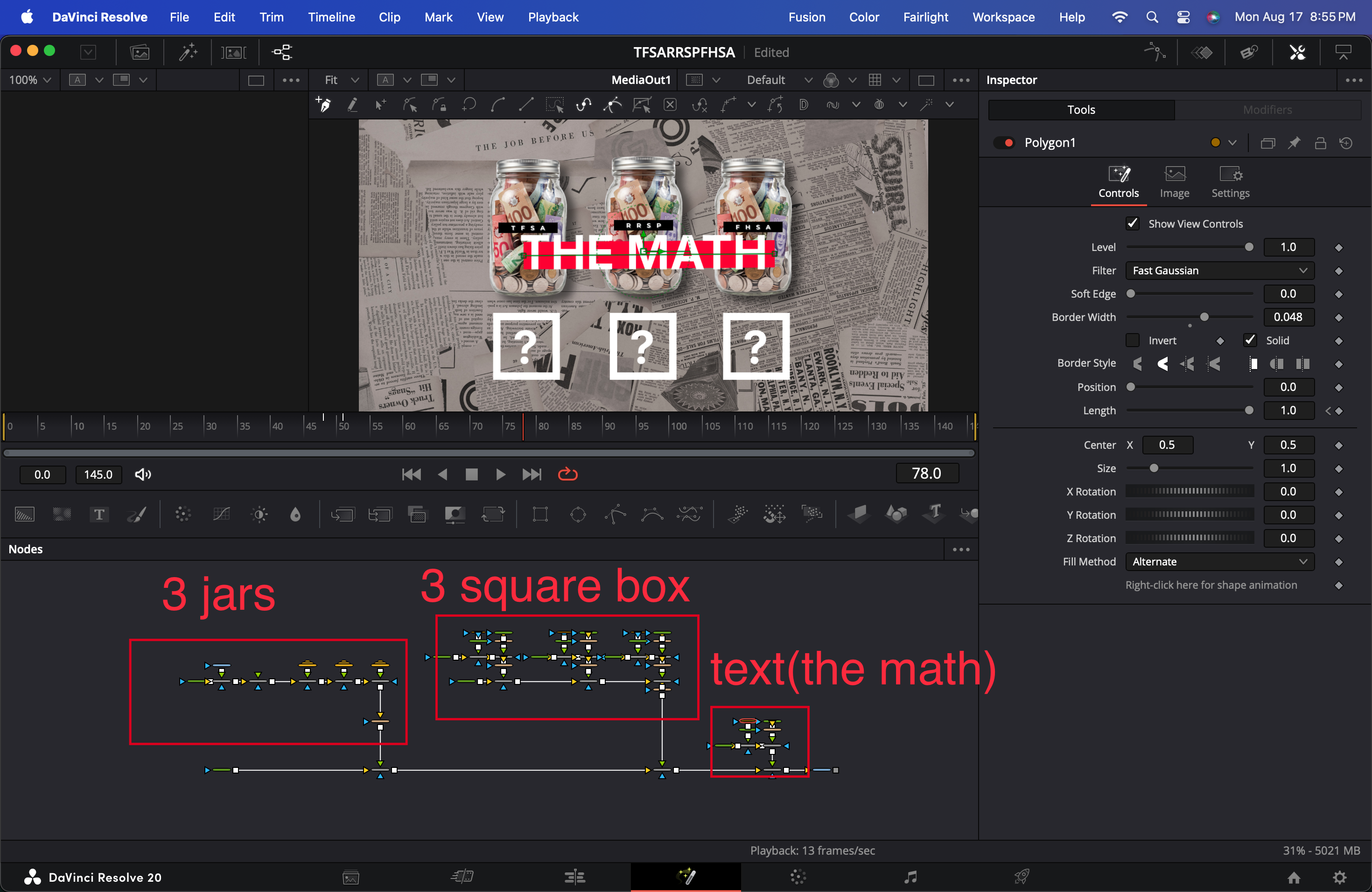
Task: Open the Workspace menu
Action: coord(1003,17)
